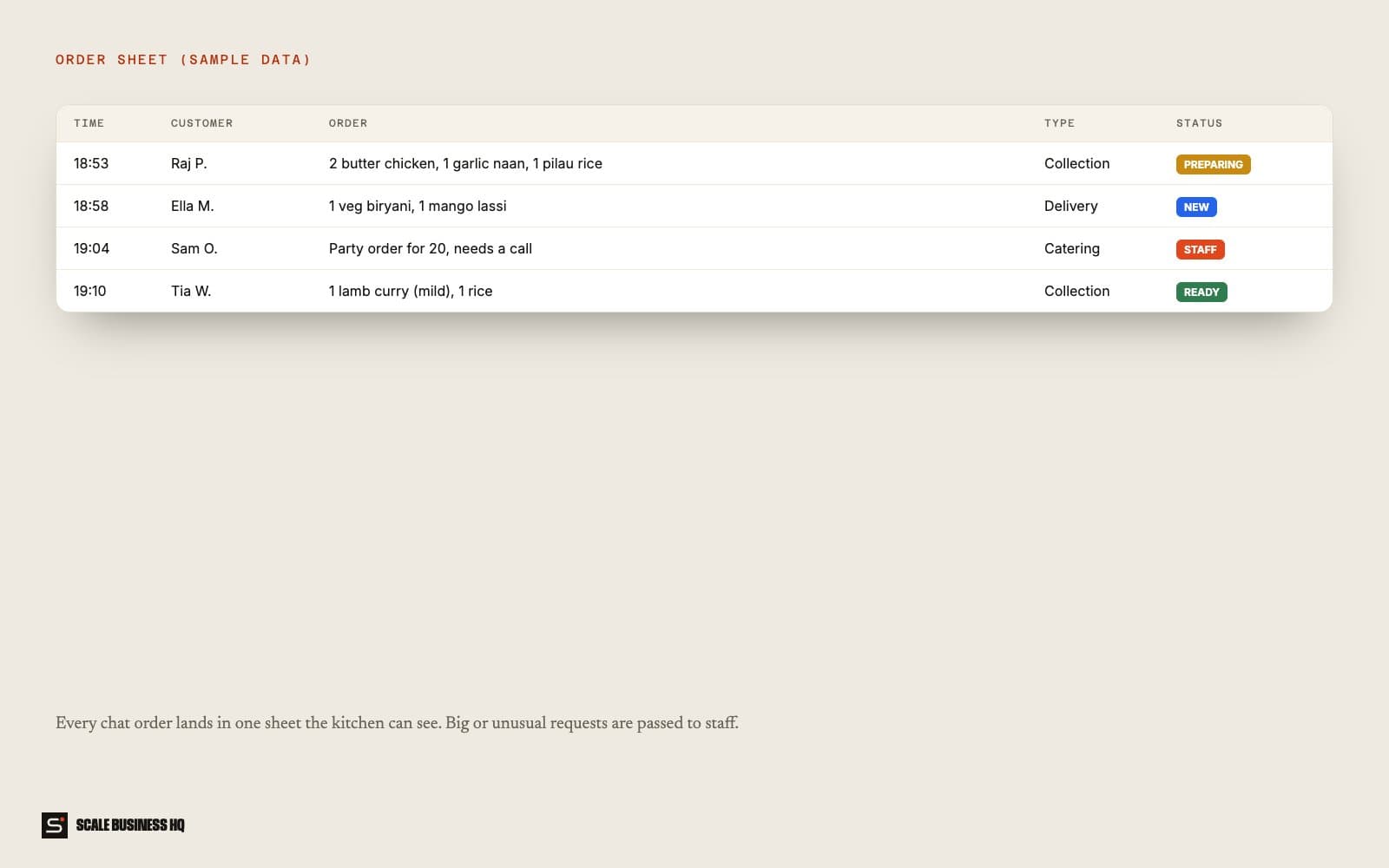Viewport: 1389px width, 868px height.
Task: Click the STAFF status badge
Action: [1200, 249]
